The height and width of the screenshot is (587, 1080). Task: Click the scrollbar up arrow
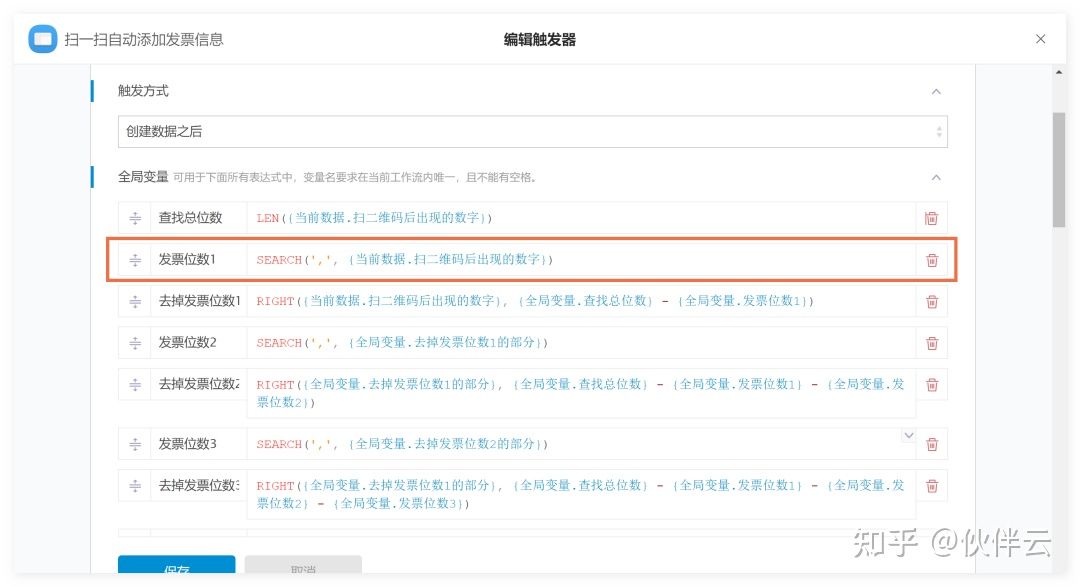(x=1059, y=72)
